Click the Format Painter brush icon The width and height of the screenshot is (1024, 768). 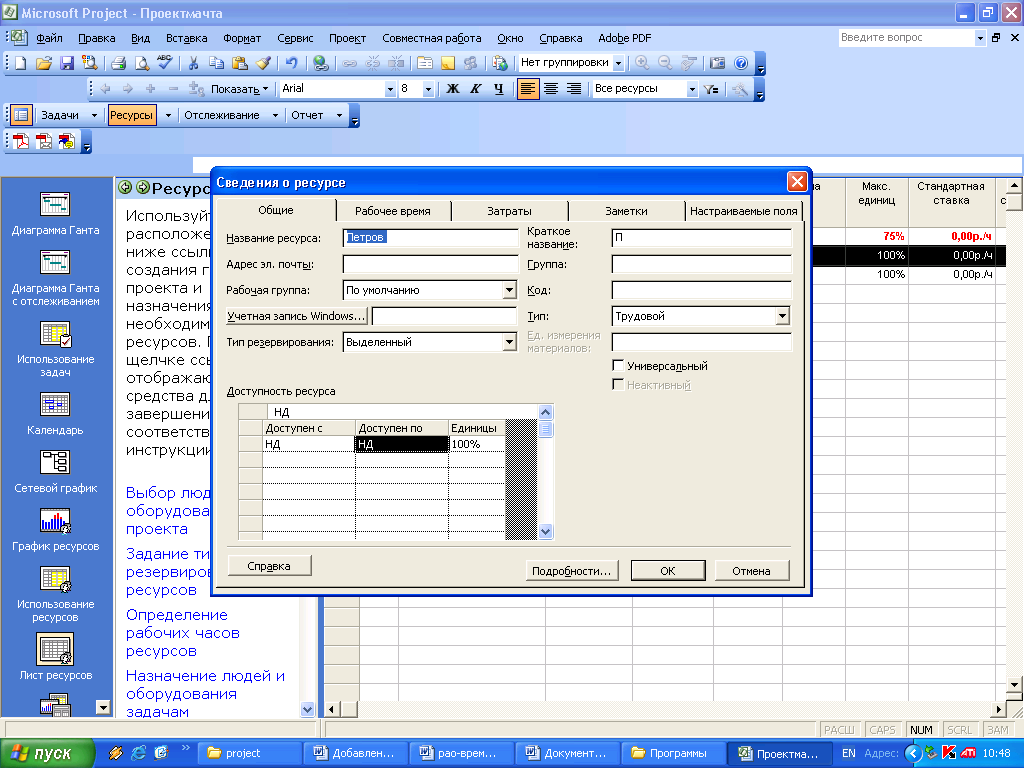(263, 63)
